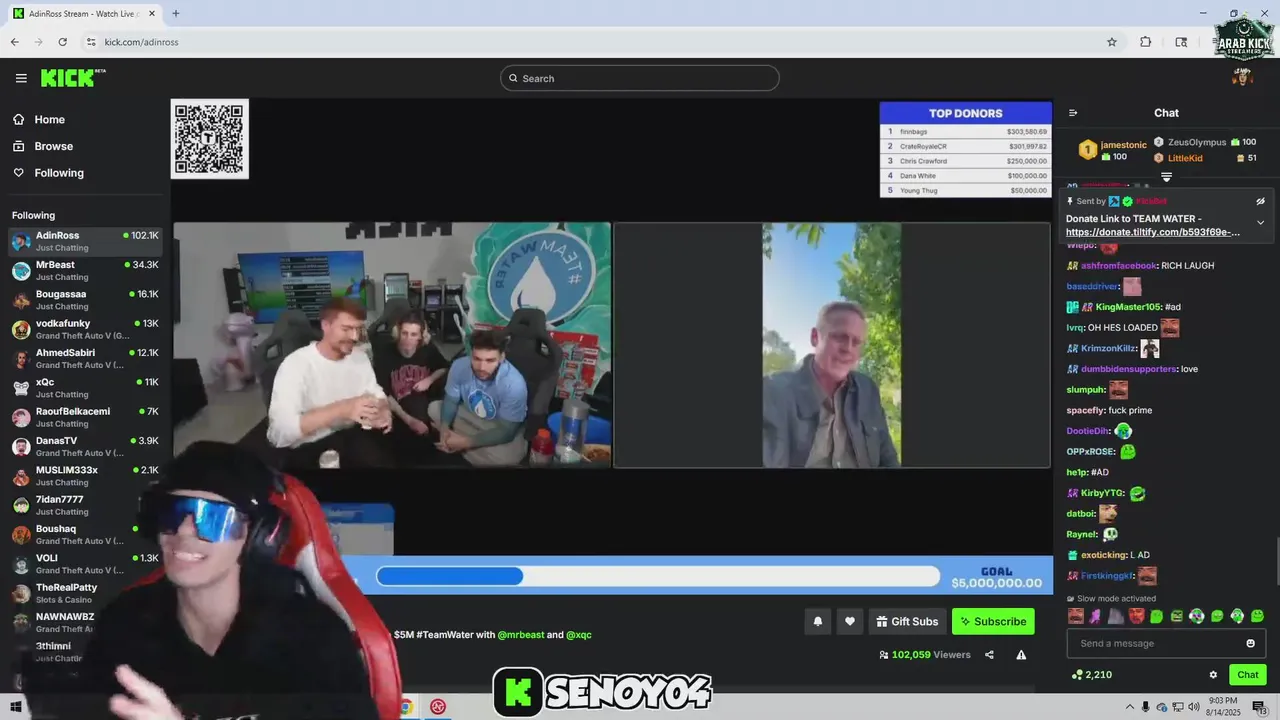The height and width of the screenshot is (720, 1280).
Task: Click the user avatar in the top right
Action: 1243,77
